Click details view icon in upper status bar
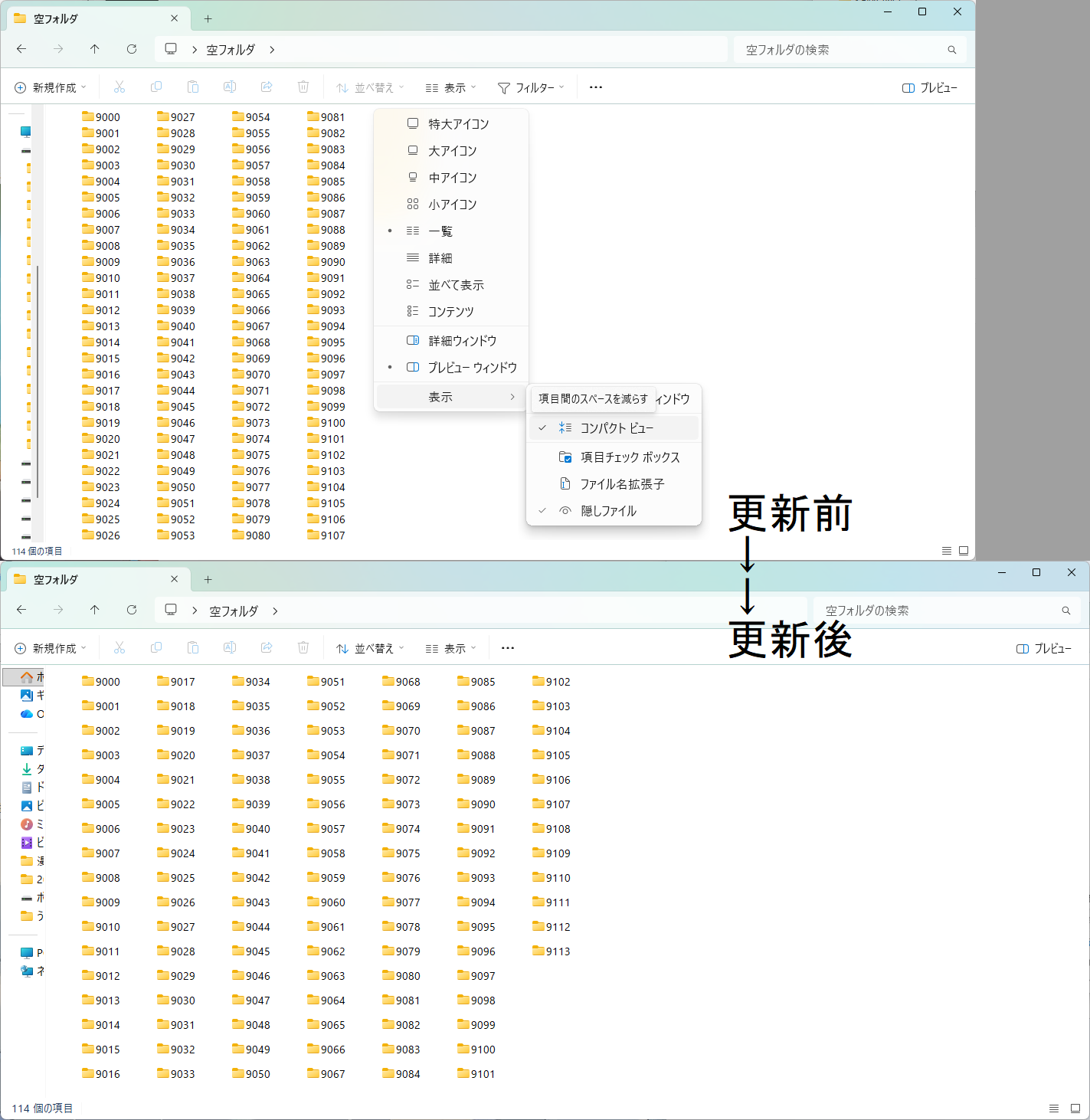Screen dimensions: 1090x1120 coord(947,551)
